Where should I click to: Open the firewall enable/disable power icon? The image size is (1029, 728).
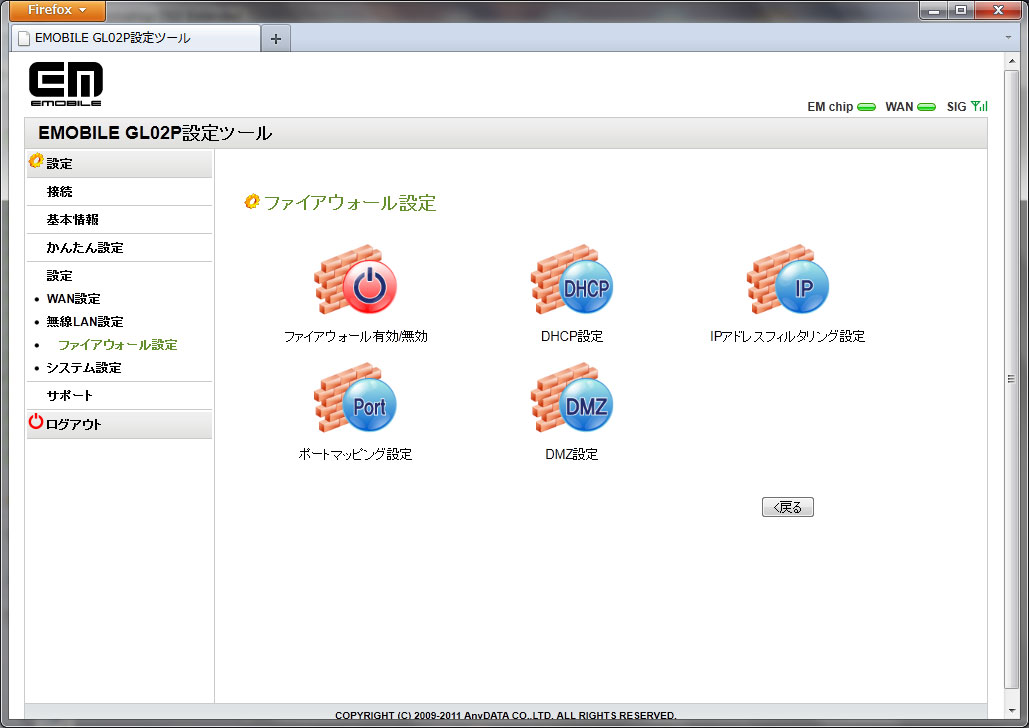tap(355, 280)
